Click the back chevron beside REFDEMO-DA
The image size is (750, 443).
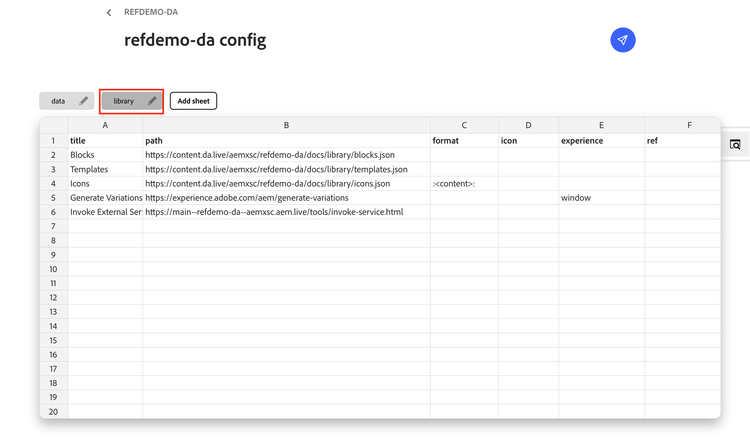(x=109, y=13)
